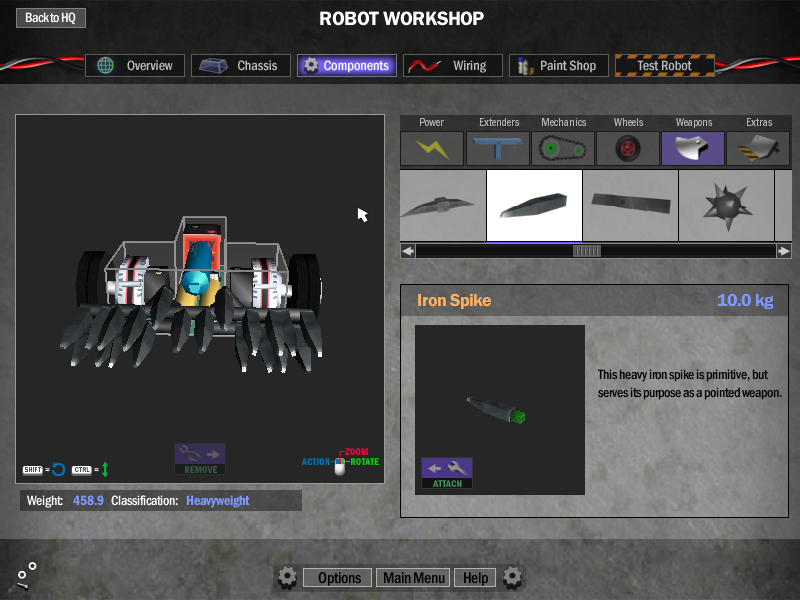Click the mouse action/zoom/rotate legend icon
The image size is (800, 600).
click(x=340, y=461)
